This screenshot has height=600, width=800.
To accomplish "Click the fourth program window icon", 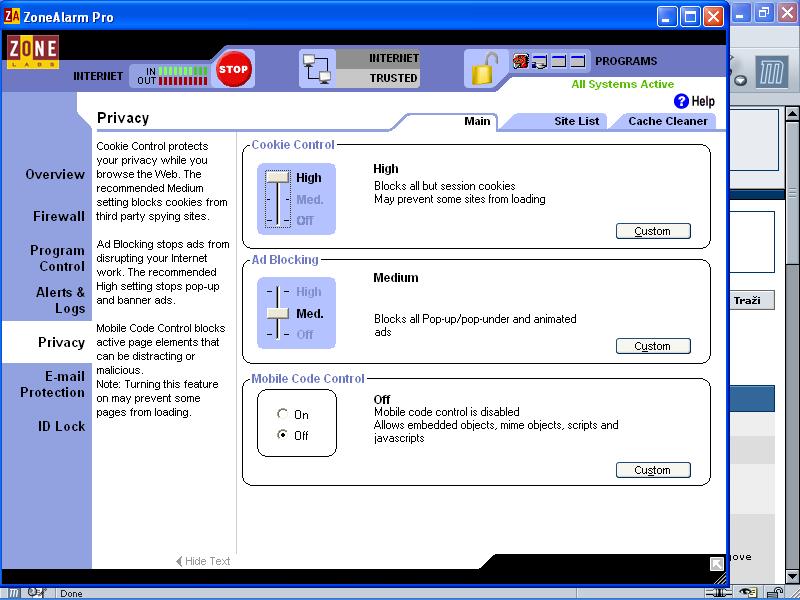I will pos(577,62).
